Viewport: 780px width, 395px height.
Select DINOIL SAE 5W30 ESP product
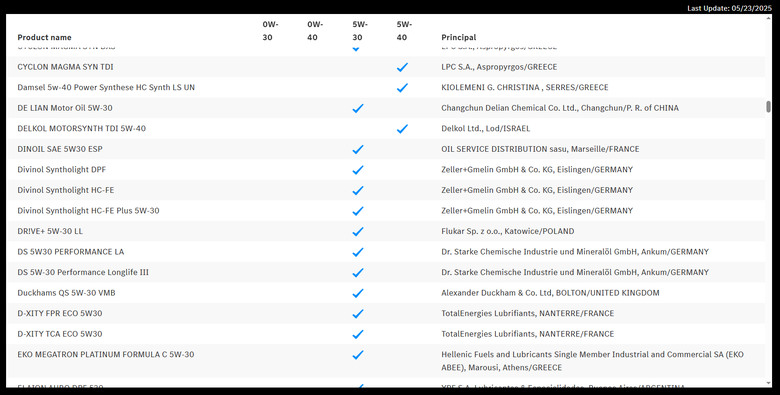coord(60,149)
